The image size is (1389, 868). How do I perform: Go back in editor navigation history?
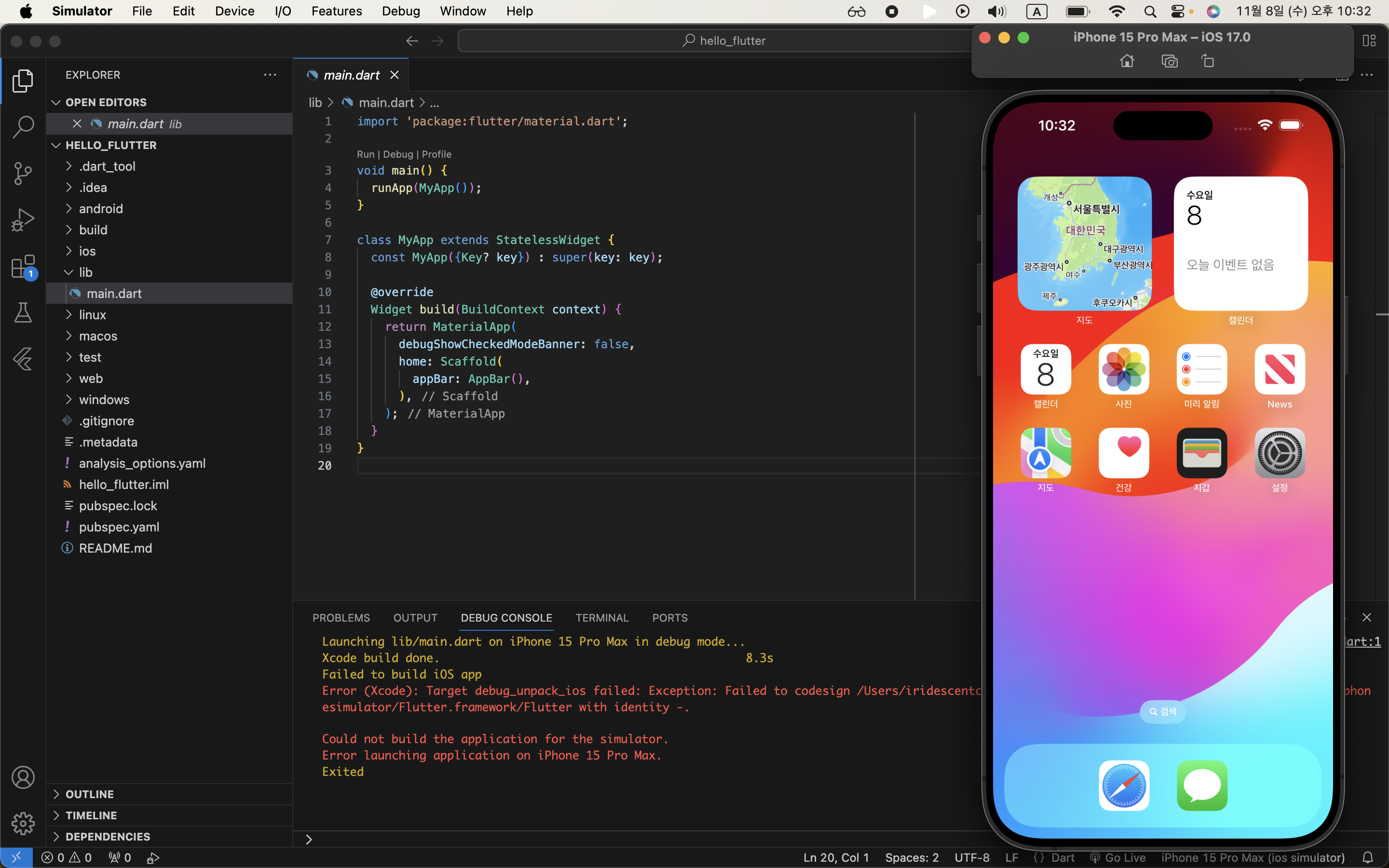(x=411, y=41)
